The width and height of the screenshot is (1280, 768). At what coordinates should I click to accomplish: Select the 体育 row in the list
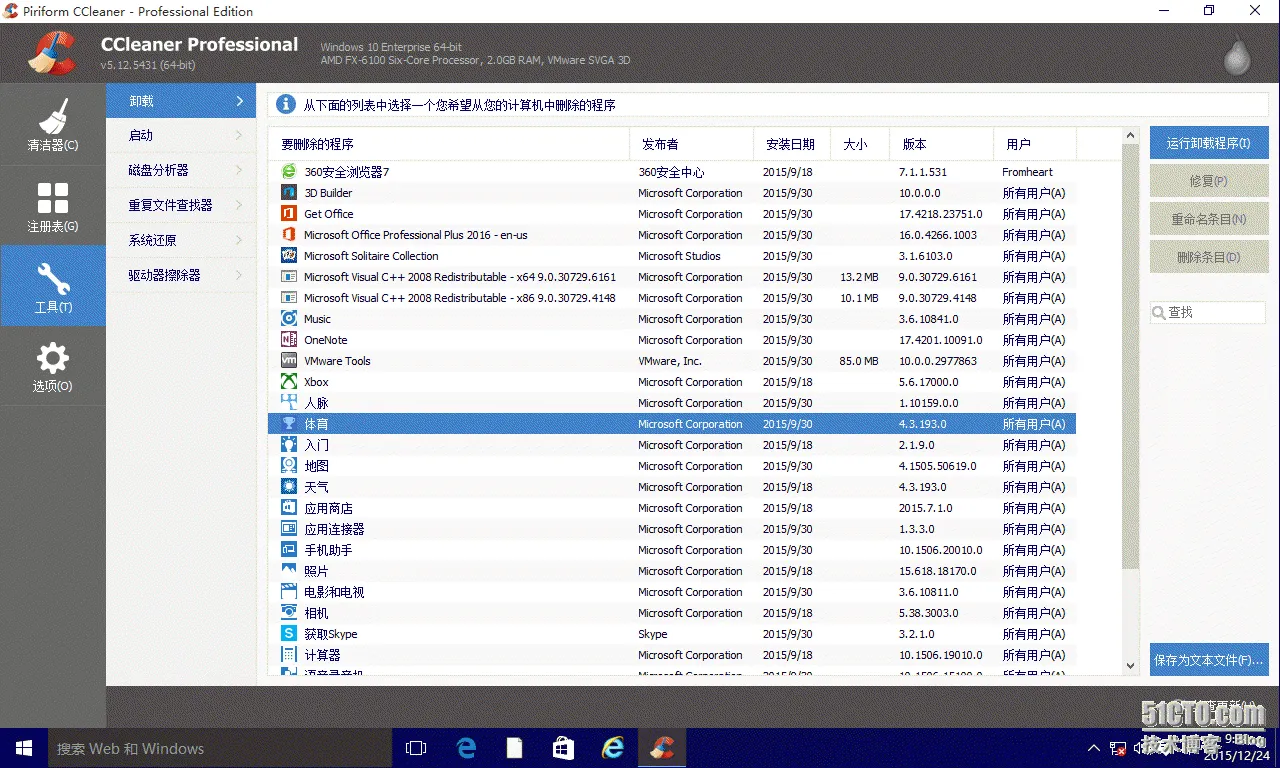click(x=672, y=424)
